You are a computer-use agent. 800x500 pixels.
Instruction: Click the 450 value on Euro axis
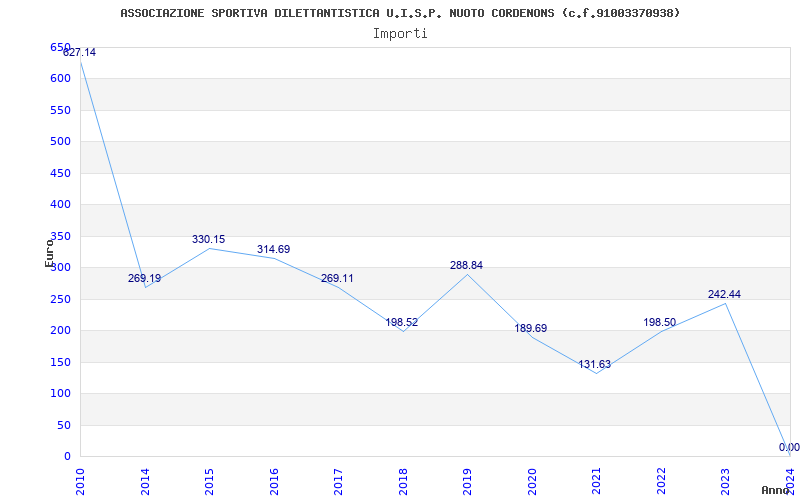point(60,173)
